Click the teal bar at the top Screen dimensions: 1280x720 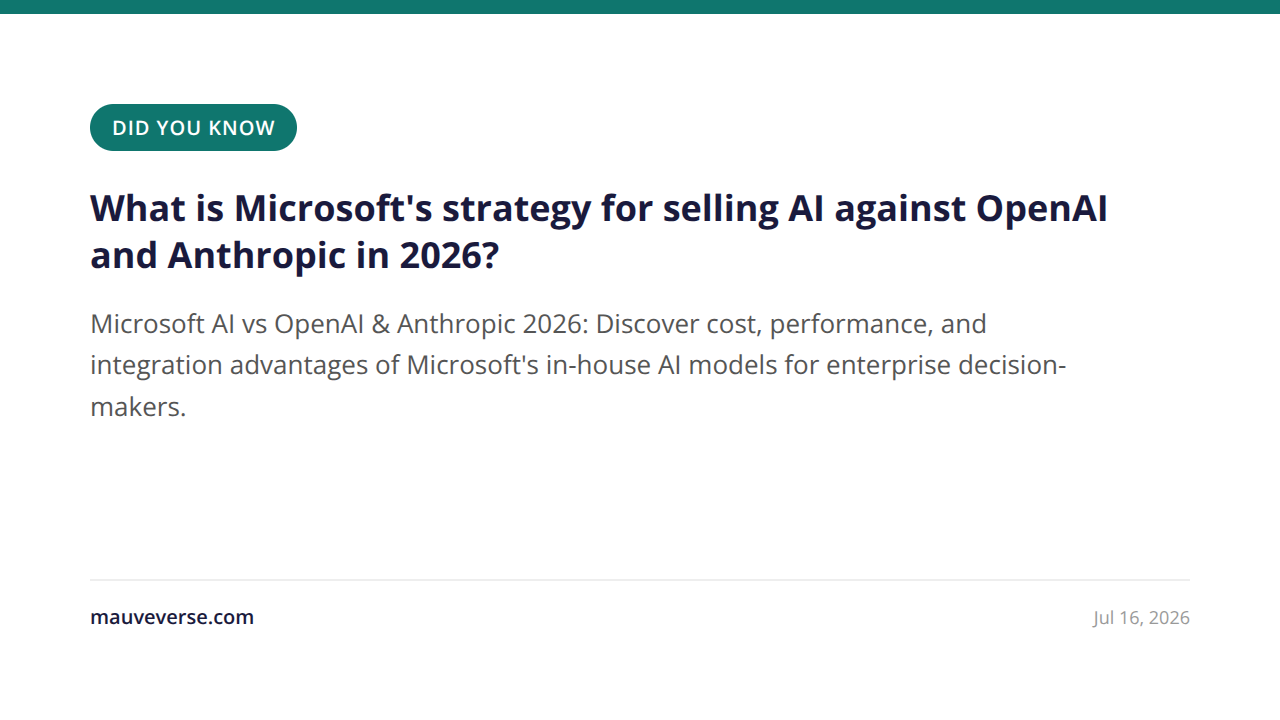coord(640,7)
